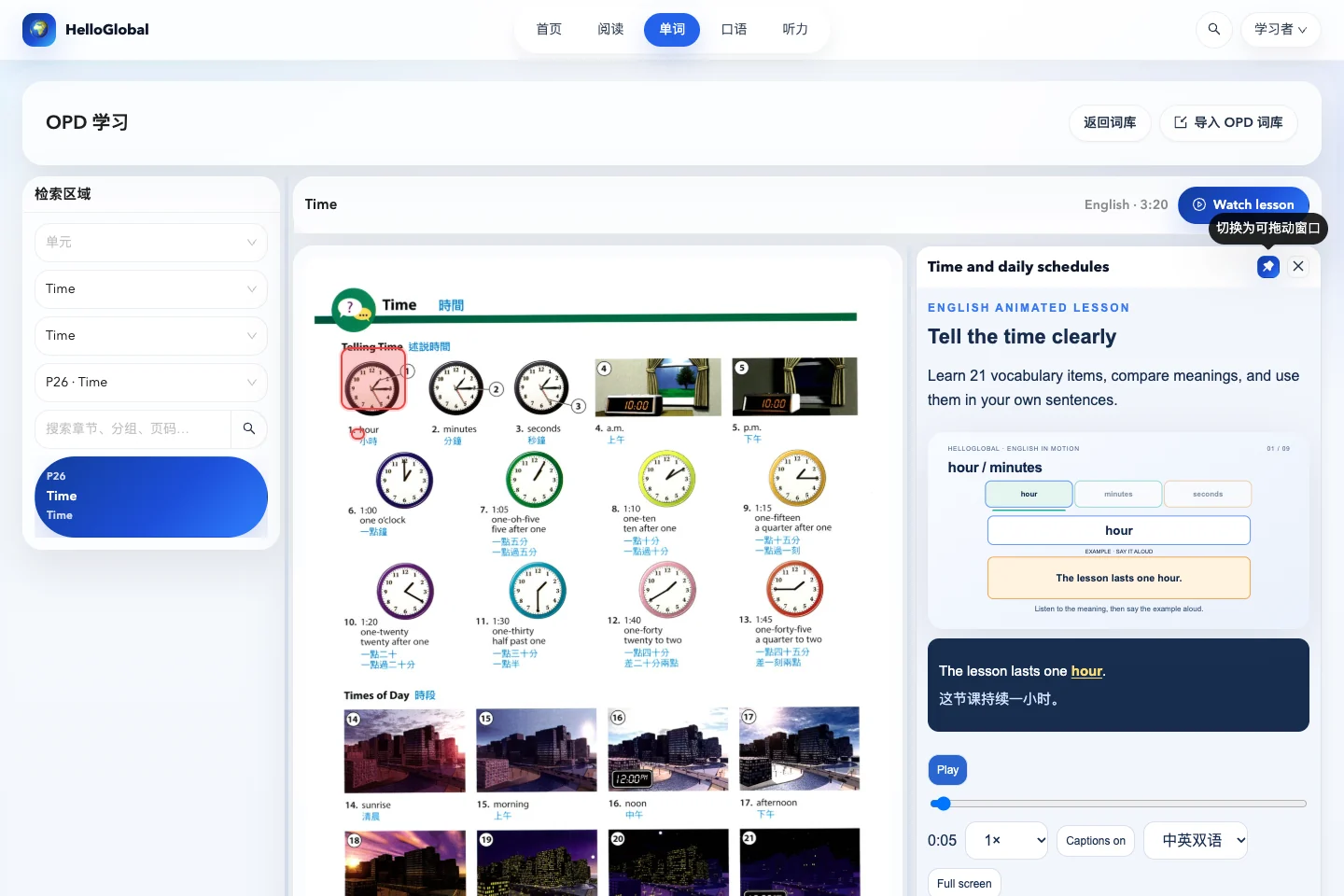Click the HelloGlobal globe logo
Screen dimensions: 1344x896
[x=38, y=30]
